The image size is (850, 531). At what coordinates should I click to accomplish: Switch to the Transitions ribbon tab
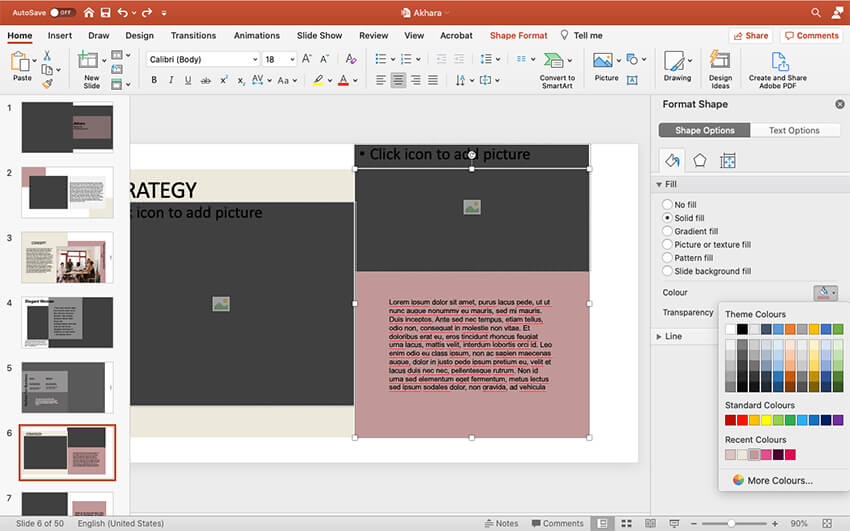pos(193,36)
